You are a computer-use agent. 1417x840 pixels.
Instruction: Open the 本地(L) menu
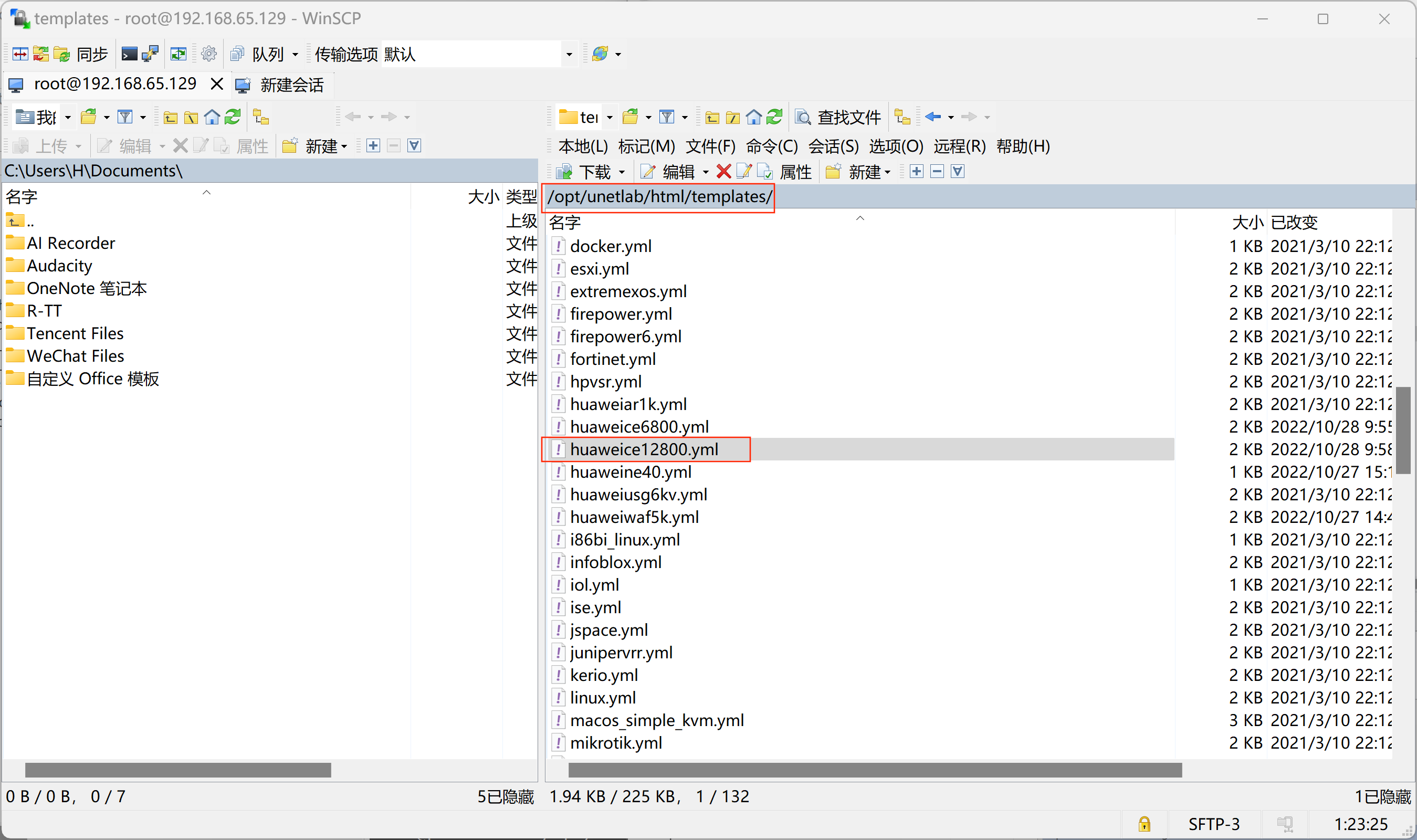[x=583, y=146]
